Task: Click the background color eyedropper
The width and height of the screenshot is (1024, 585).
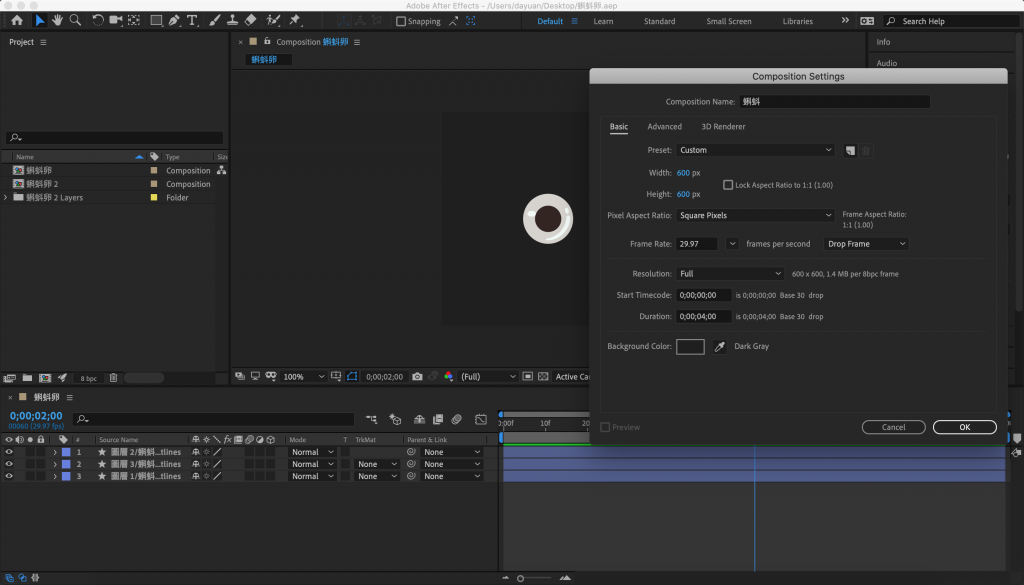Action: [x=719, y=347]
